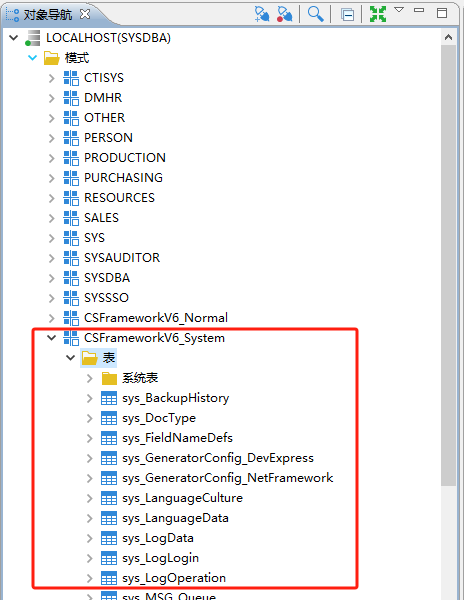Select the PERSON schema label

tap(108, 138)
